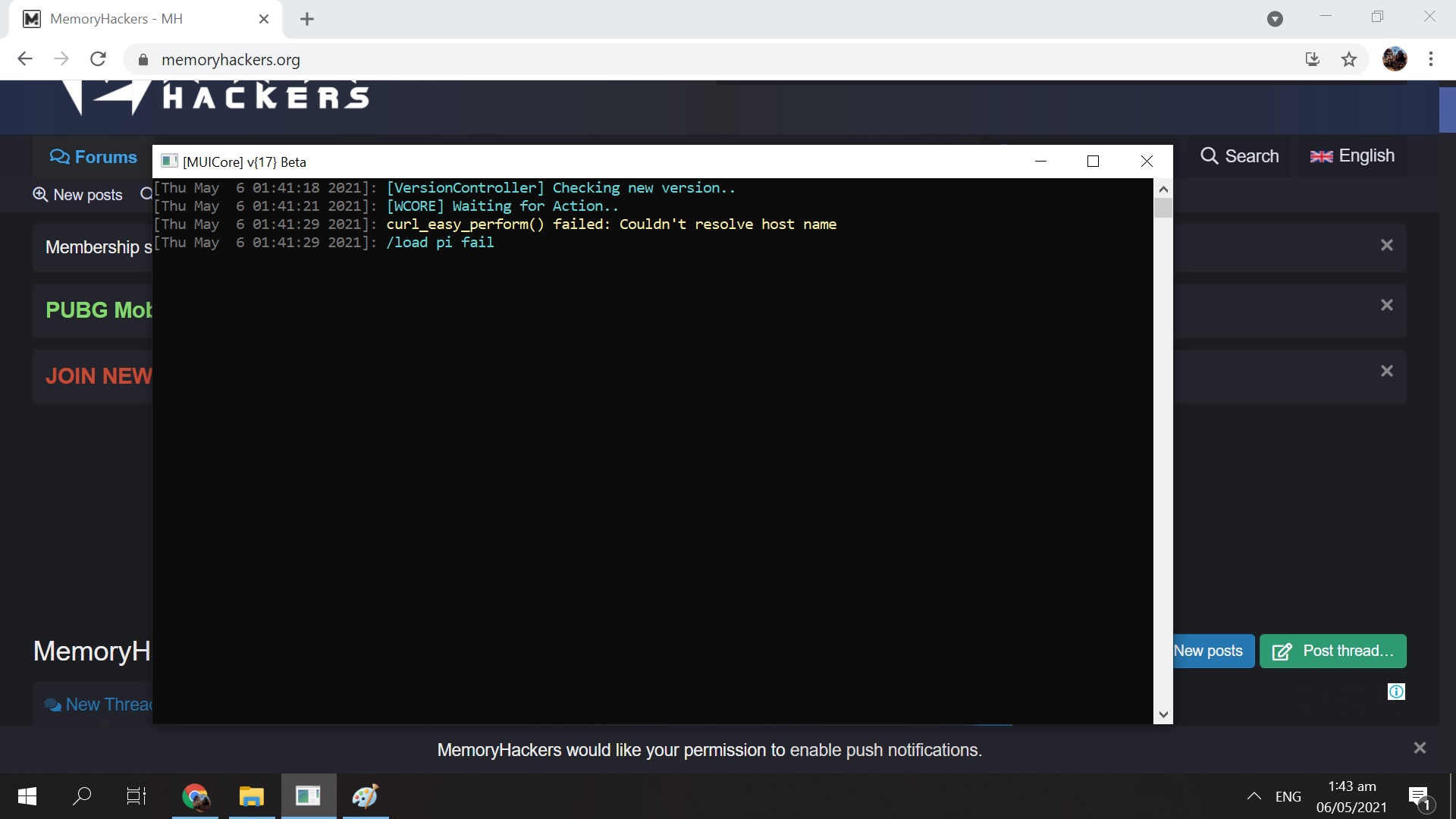Viewport: 1456px width, 819px height.
Task: Click the console scrollbar up arrow
Action: [1163, 189]
